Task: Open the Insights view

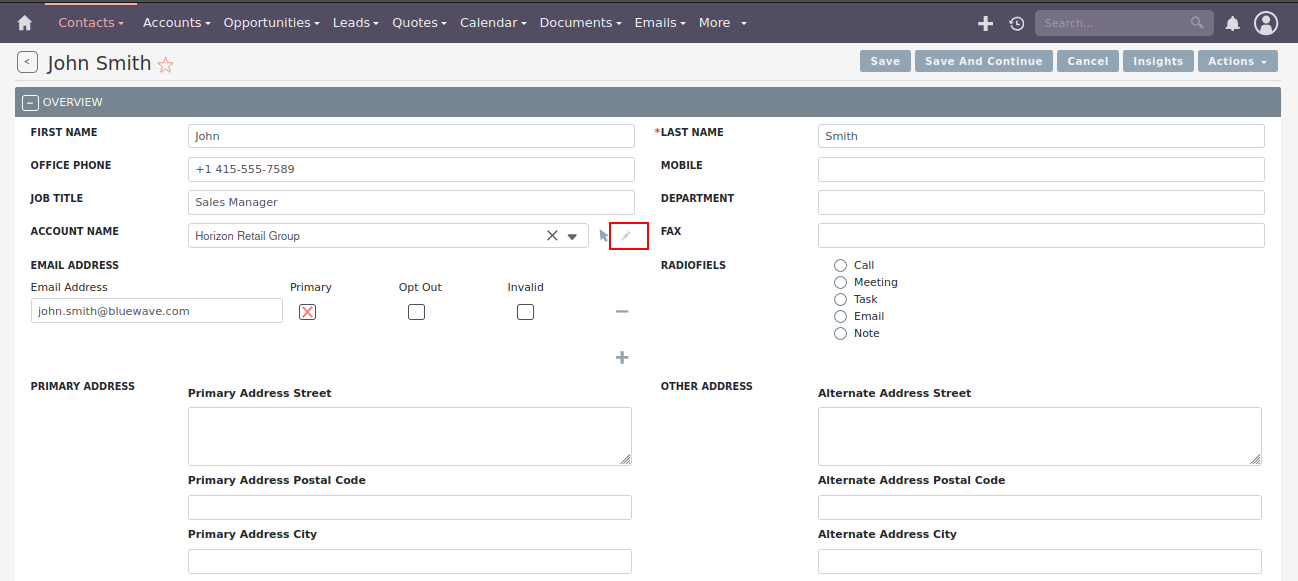Action: 1158,62
